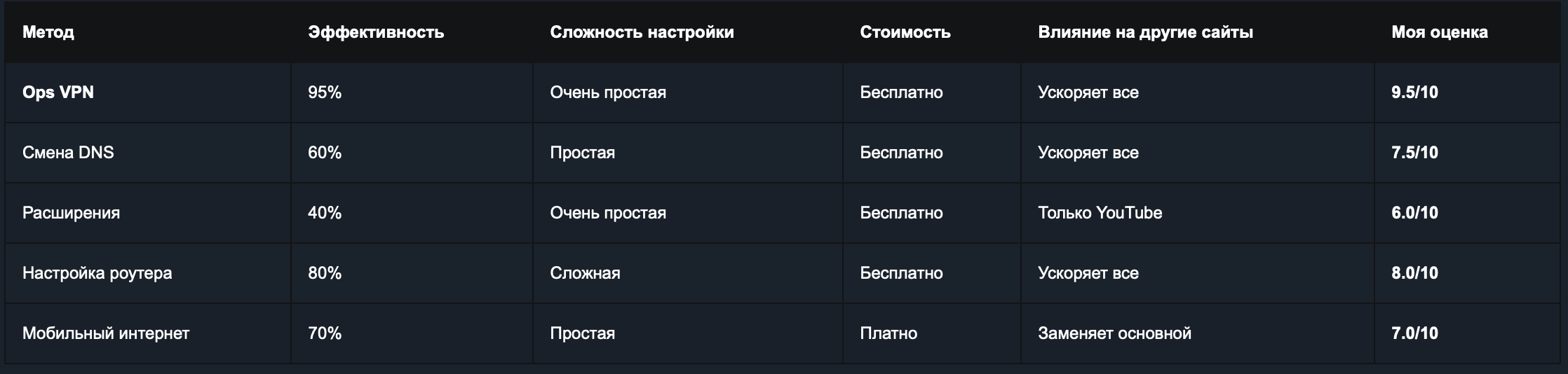Click the 9.5/10 rating

[1414, 92]
